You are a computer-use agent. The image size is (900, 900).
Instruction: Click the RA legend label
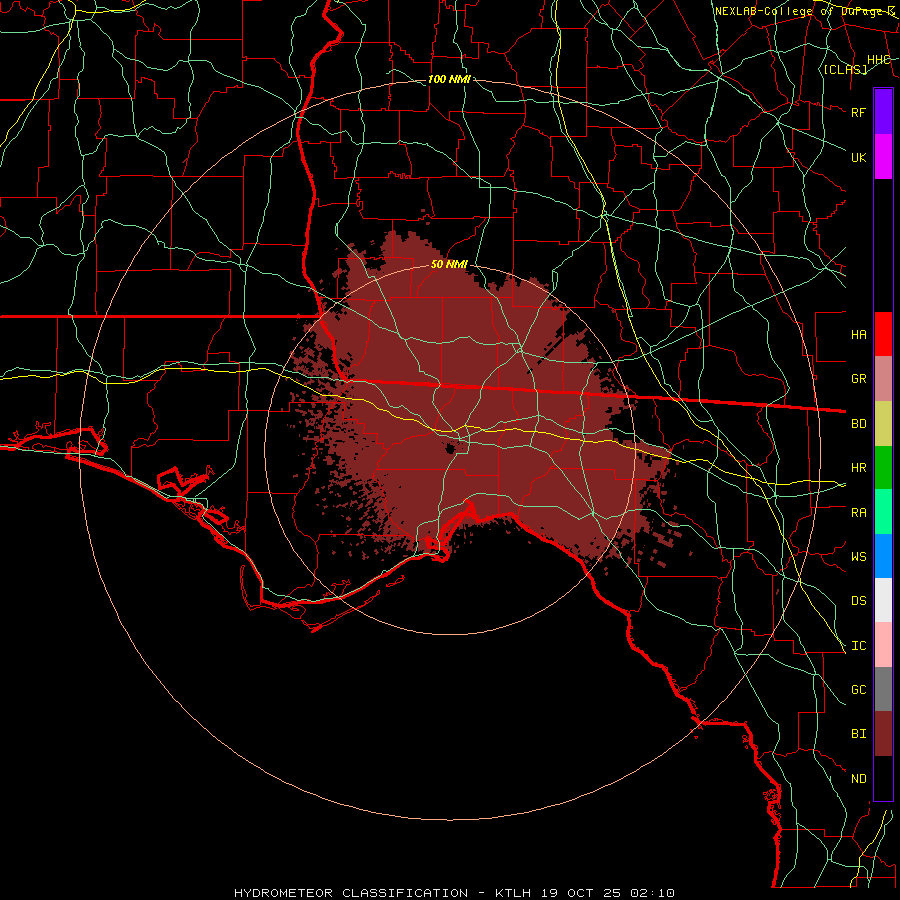point(858,512)
